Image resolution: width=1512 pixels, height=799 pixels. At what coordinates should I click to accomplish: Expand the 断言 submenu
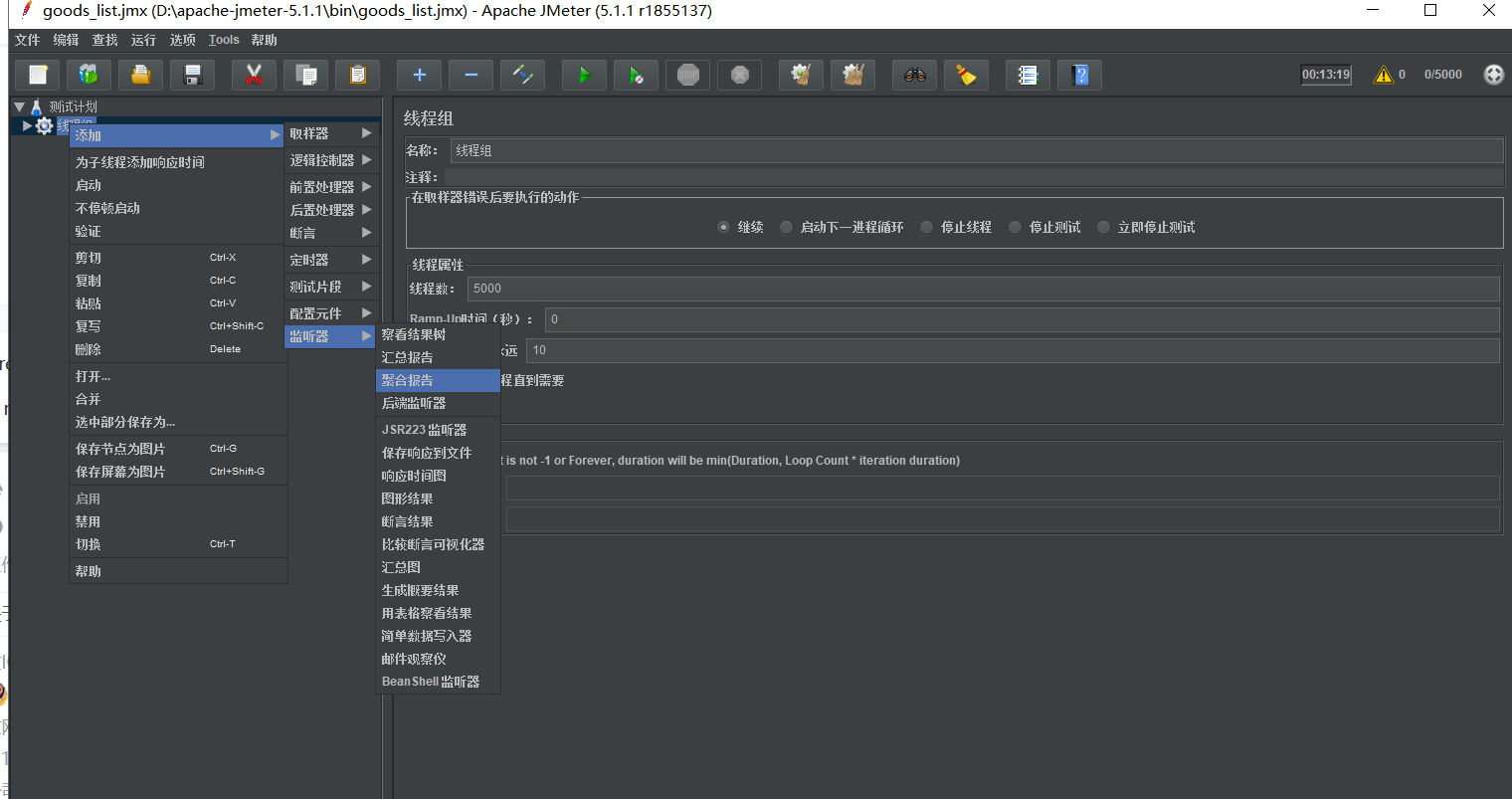click(x=330, y=233)
